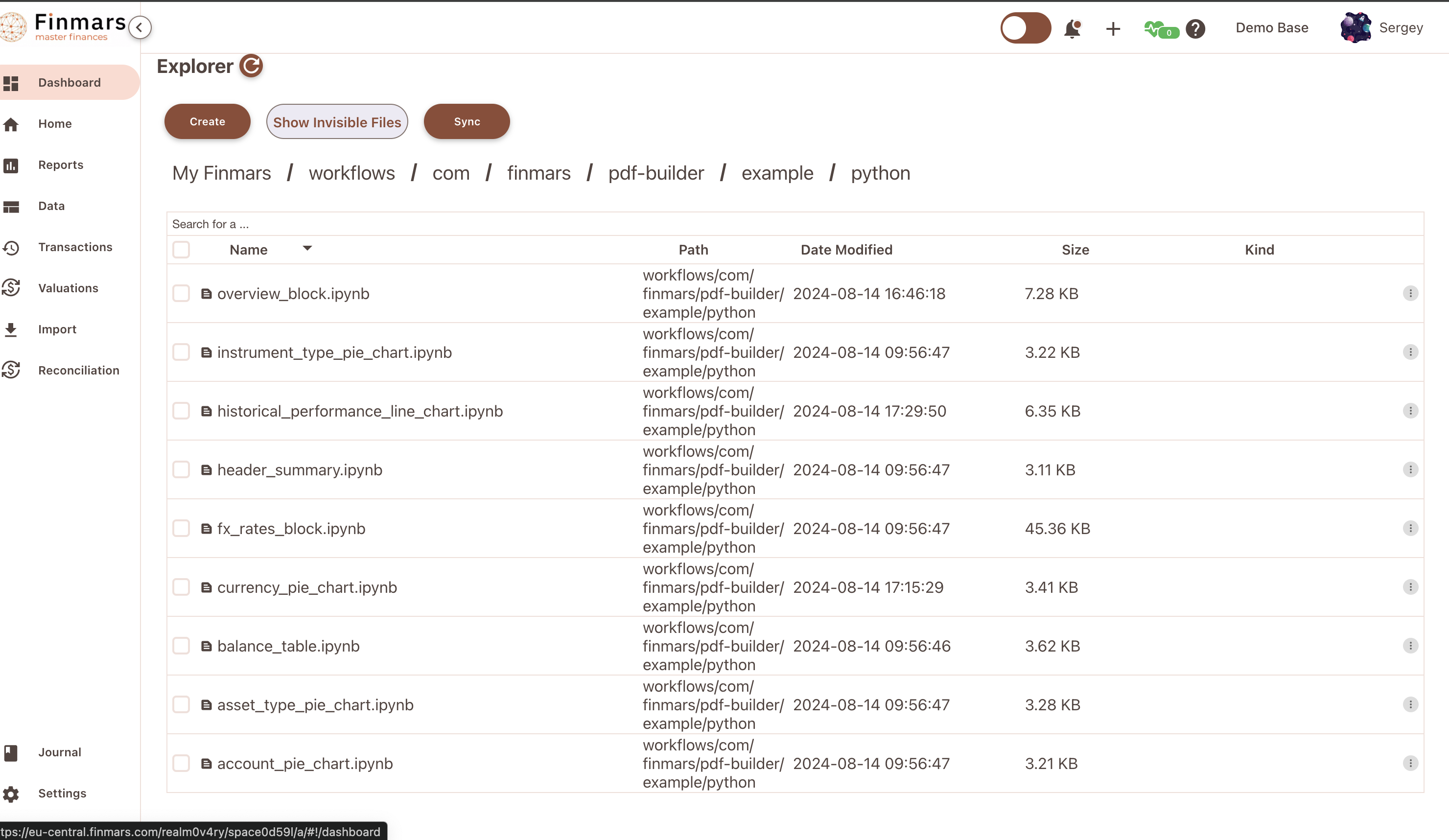Viewport: 1449px width, 840px height.
Task: Click the Data table icon in sidebar
Action: (11, 207)
